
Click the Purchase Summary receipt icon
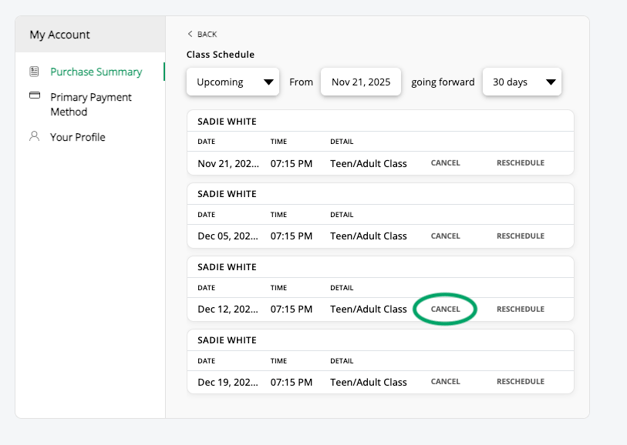[x=35, y=72]
